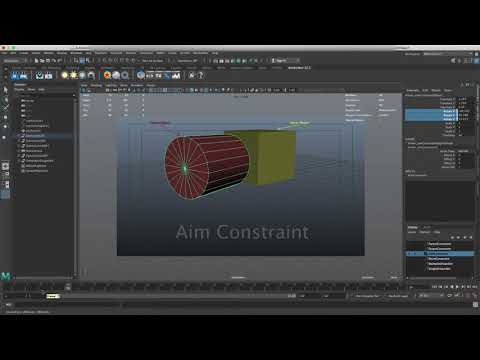
Task: Go to start of playback range
Action: tap(435, 287)
